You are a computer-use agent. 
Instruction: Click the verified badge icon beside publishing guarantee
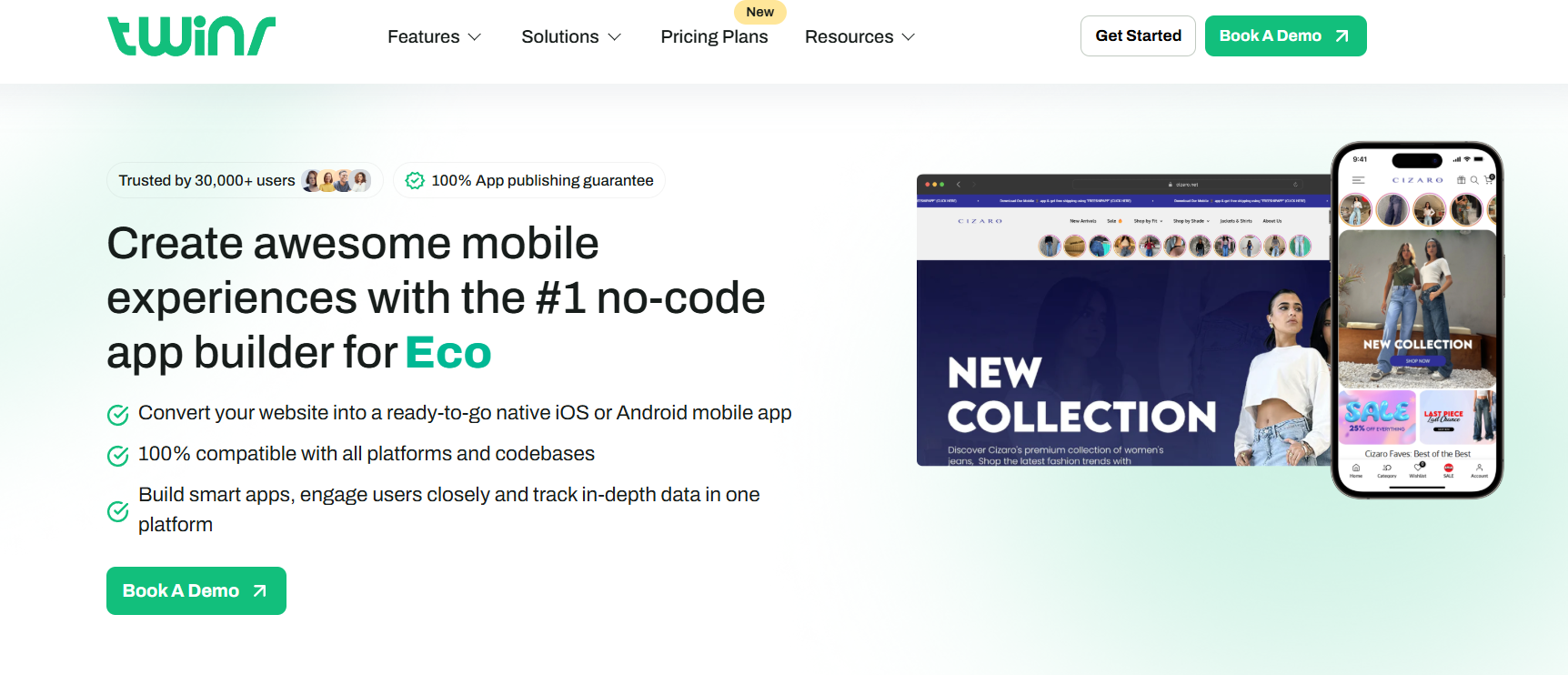pos(415,181)
